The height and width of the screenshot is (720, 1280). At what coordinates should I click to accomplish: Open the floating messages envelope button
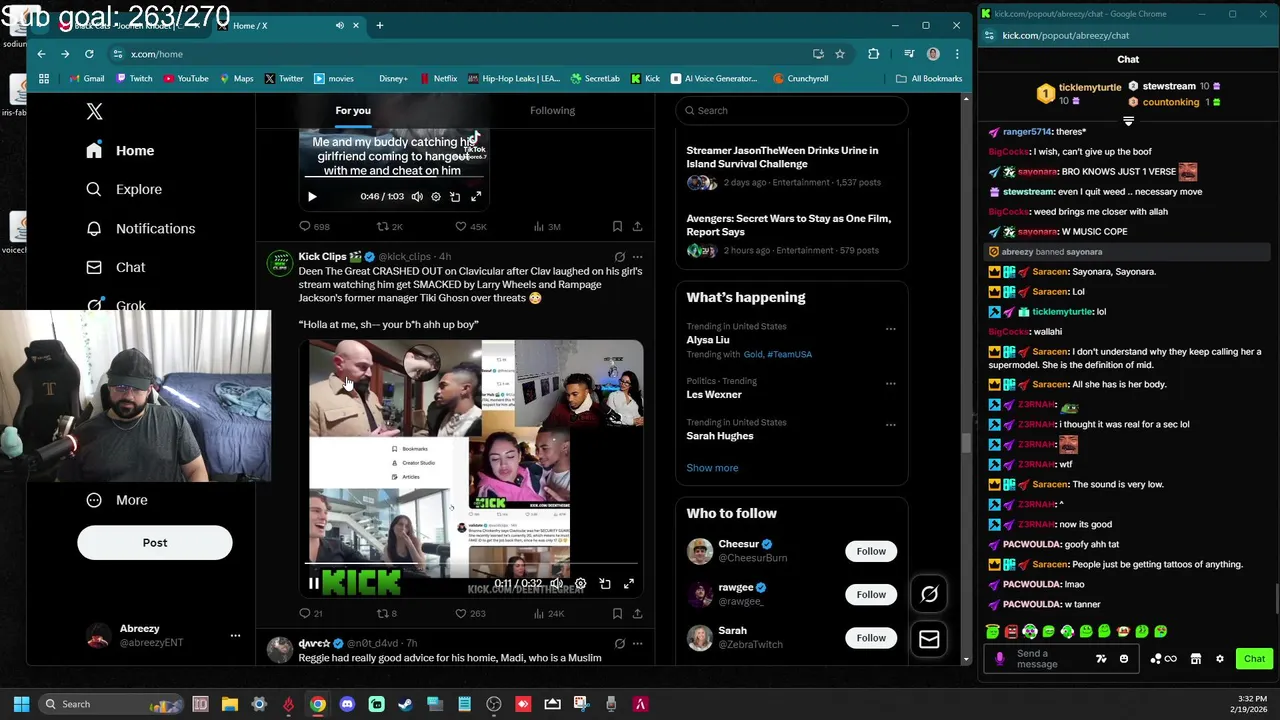click(929, 640)
